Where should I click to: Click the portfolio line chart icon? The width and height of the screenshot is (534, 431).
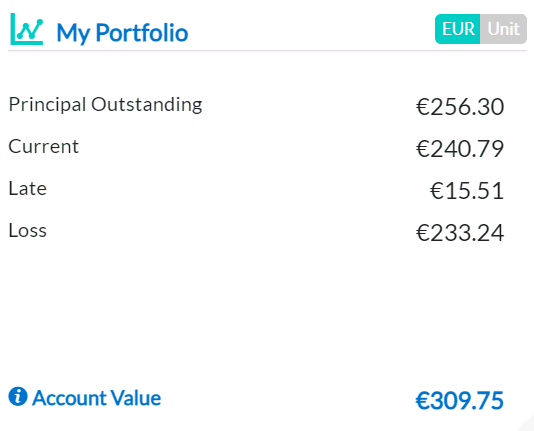pyautogui.click(x=27, y=29)
